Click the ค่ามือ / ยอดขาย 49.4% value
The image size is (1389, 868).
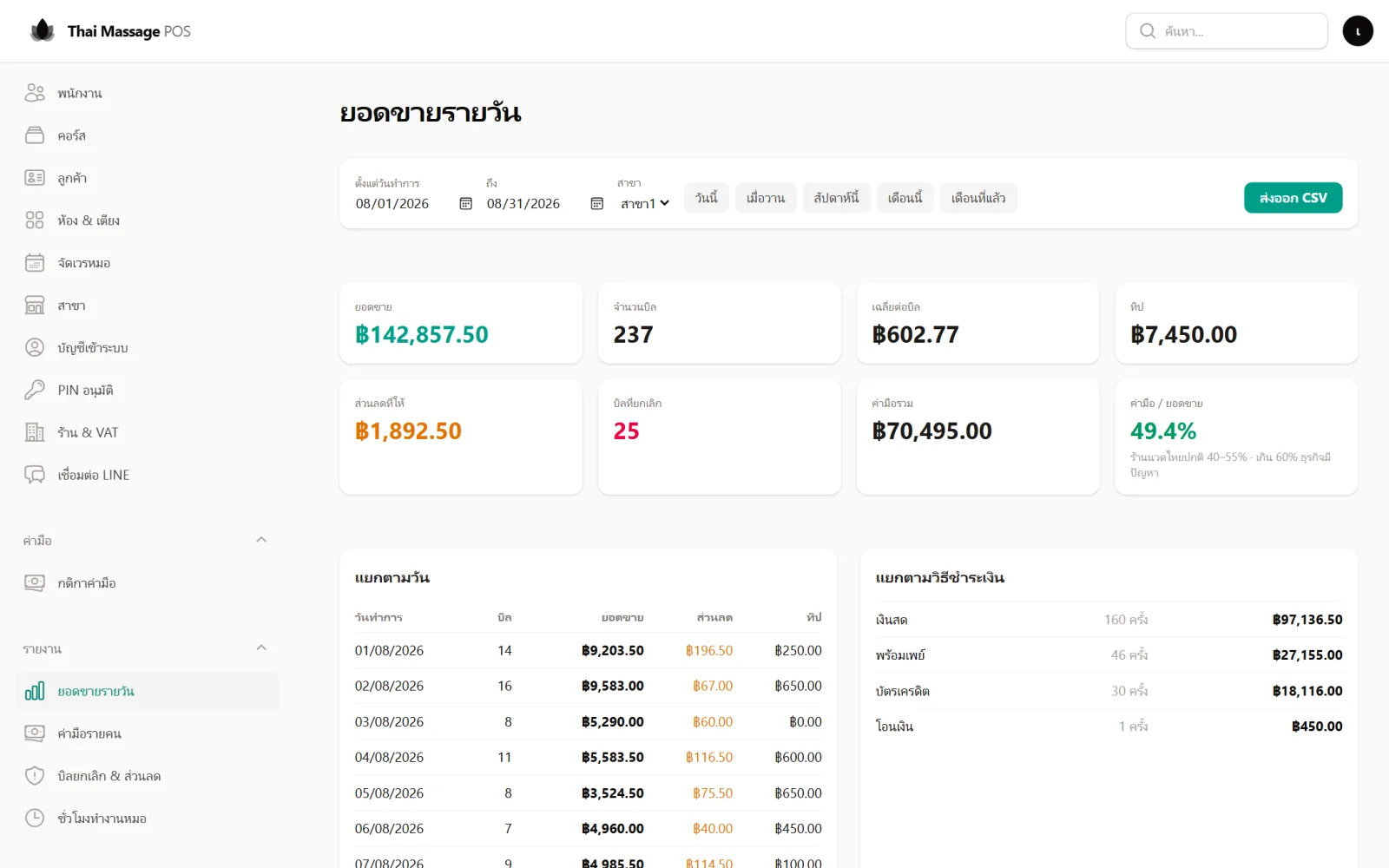(1163, 431)
